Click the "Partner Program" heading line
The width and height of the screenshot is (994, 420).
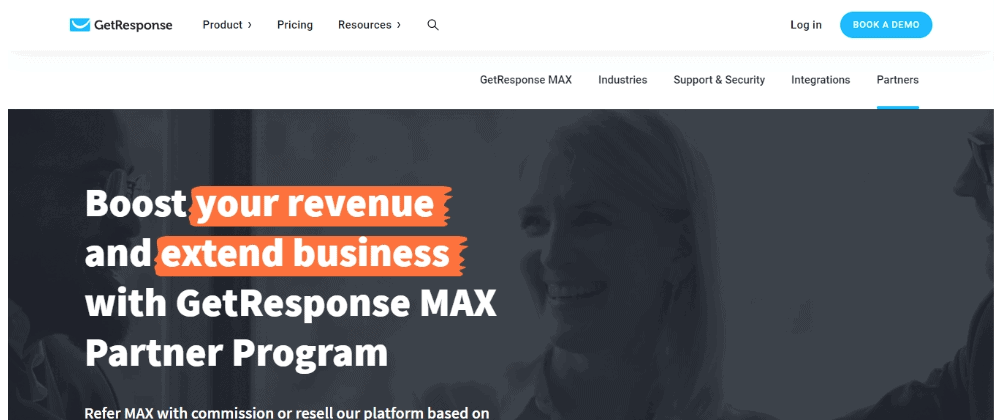coord(236,353)
